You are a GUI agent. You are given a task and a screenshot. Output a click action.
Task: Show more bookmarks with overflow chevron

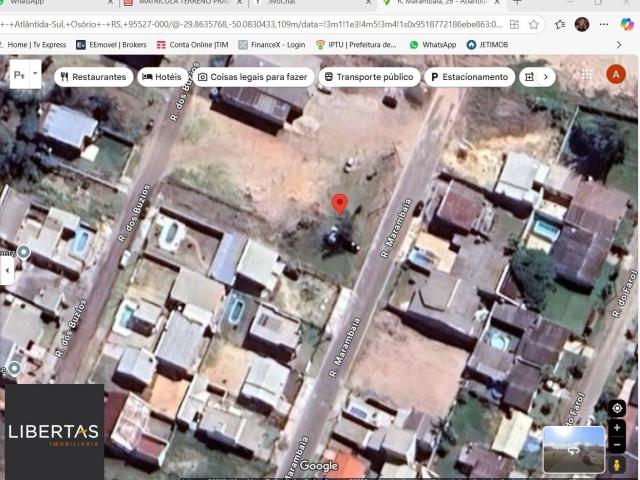click(619, 45)
